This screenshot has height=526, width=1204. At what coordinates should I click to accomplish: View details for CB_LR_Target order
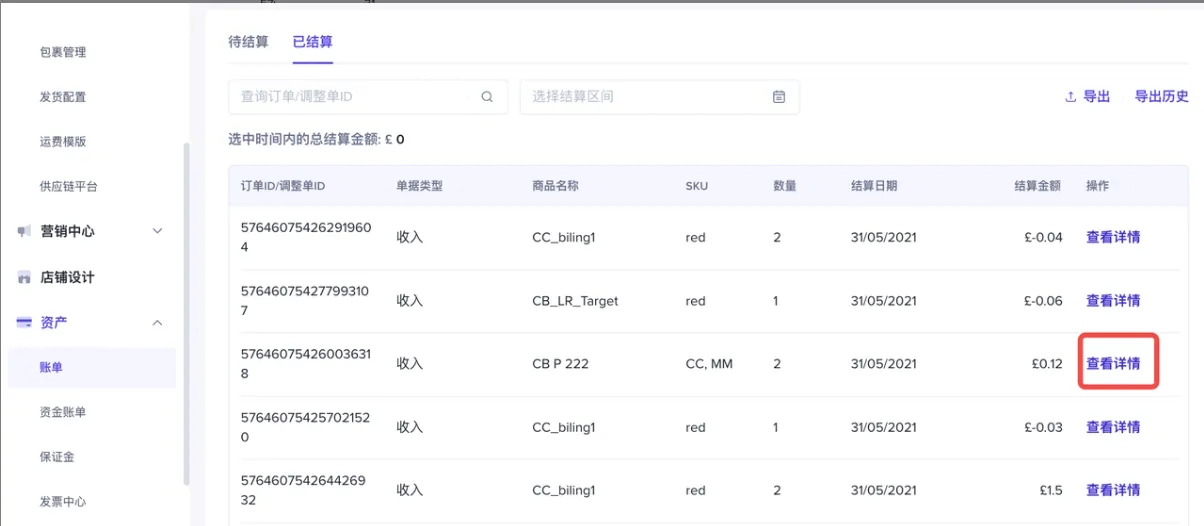[1113, 300]
